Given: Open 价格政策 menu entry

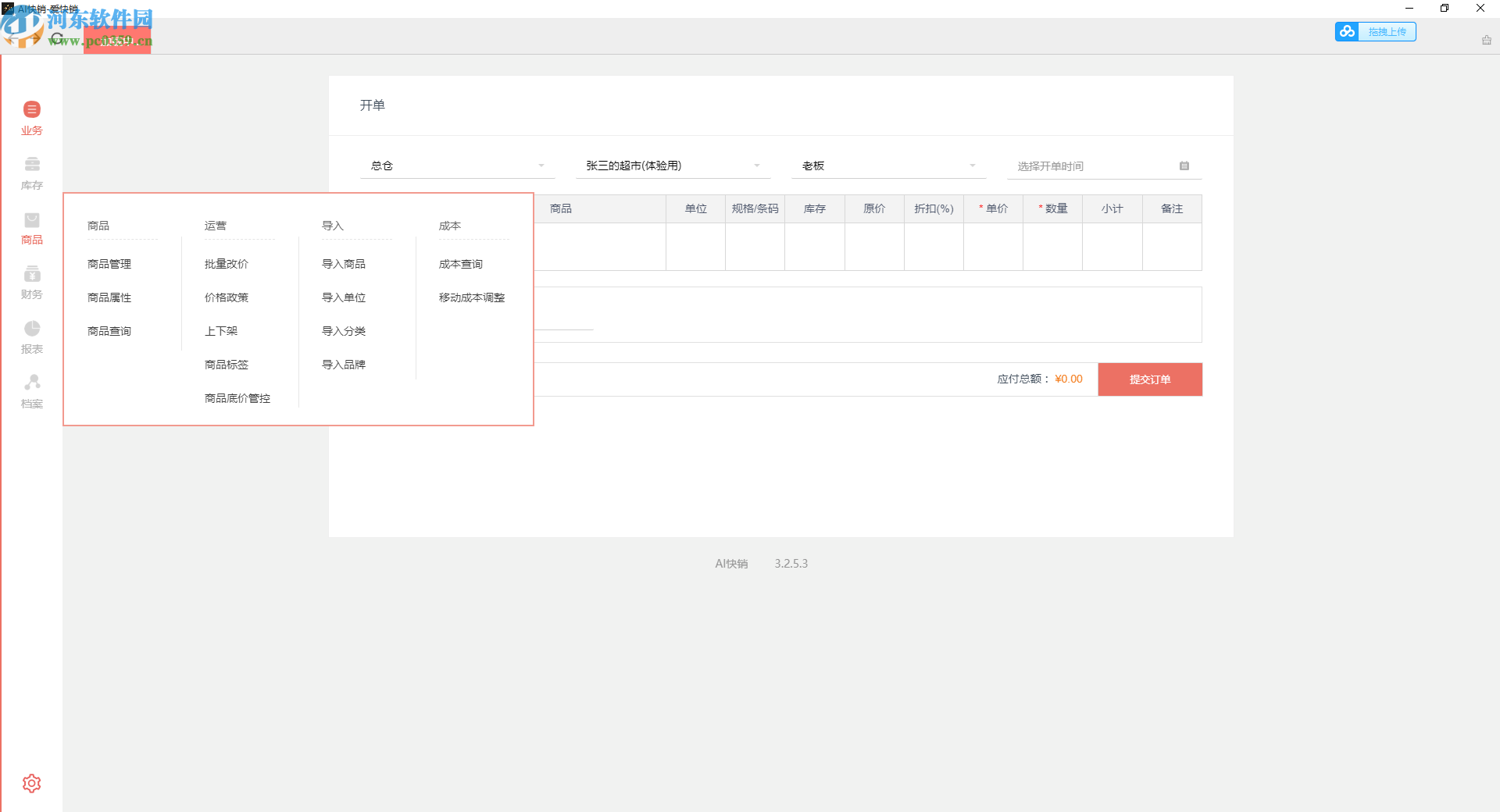Looking at the screenshot, I should point(227,297).
